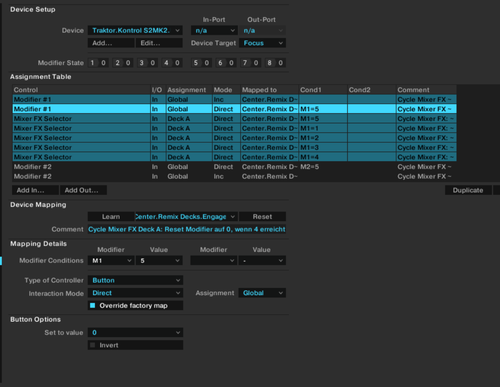
Task: Click the Mode column header
Action: tap(226, 90)
